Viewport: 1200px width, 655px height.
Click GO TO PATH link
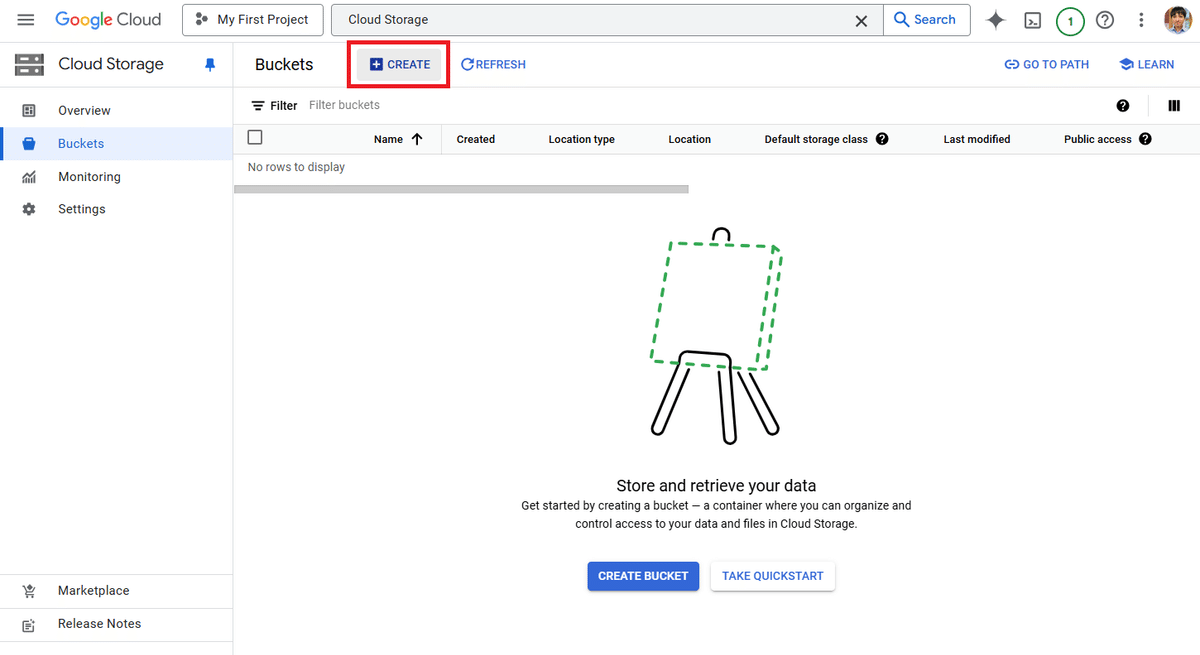pyautogui.click(x=1046, y=64)
